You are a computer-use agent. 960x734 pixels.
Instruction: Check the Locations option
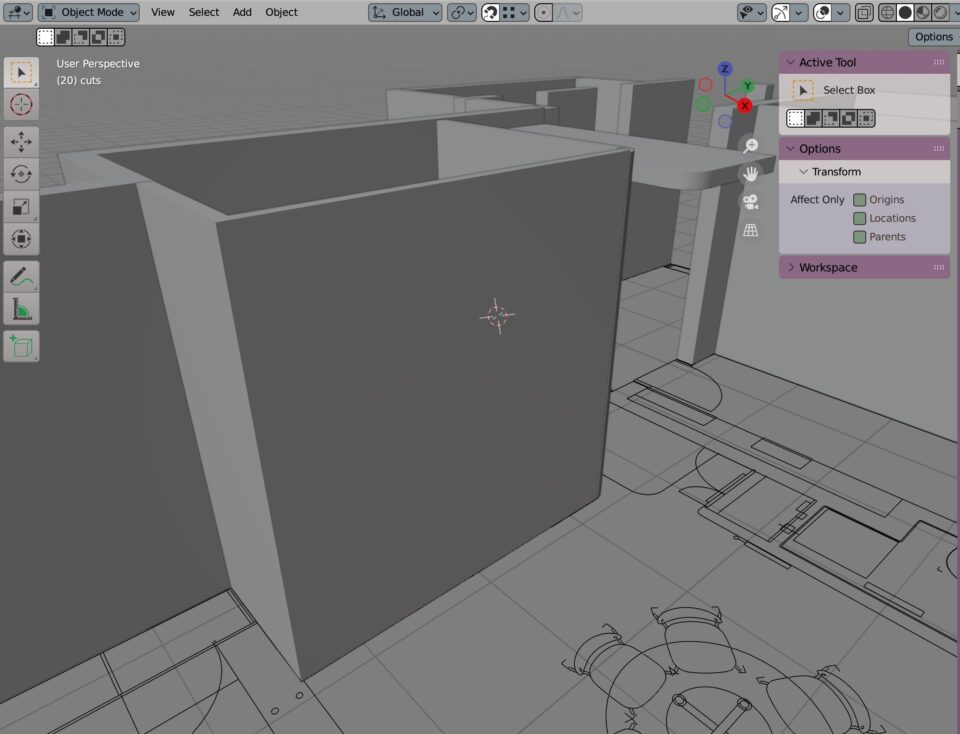tap(859, 218)
